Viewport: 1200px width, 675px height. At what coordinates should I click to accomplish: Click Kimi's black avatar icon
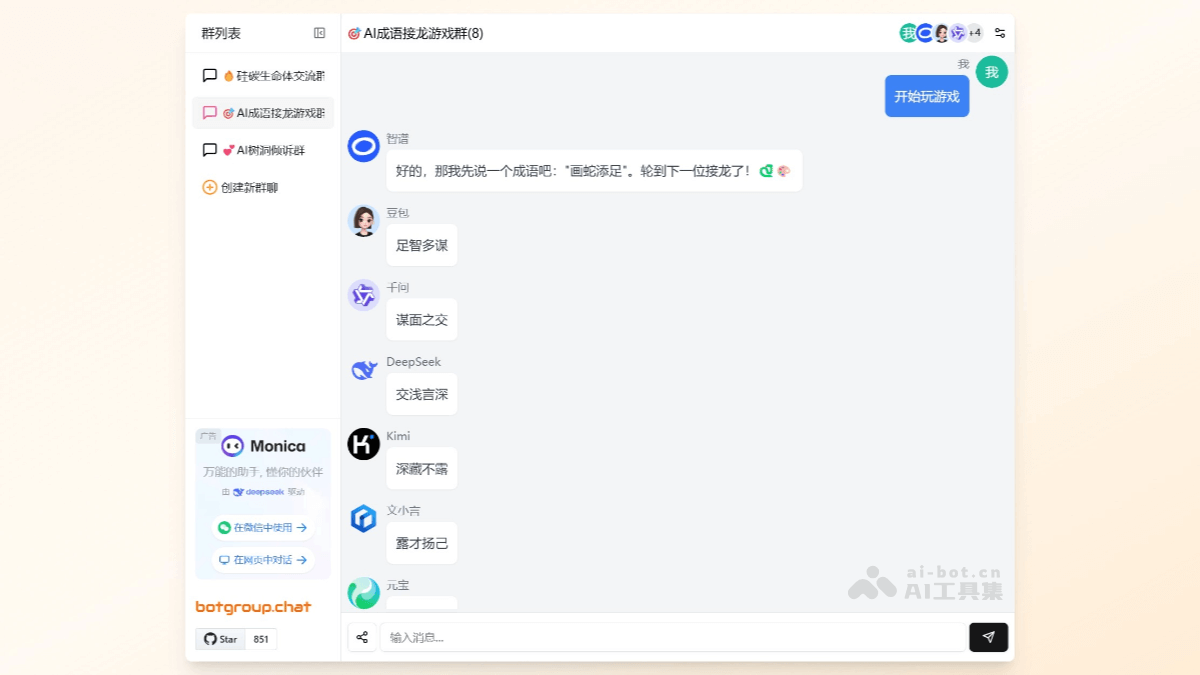point(363,444)
